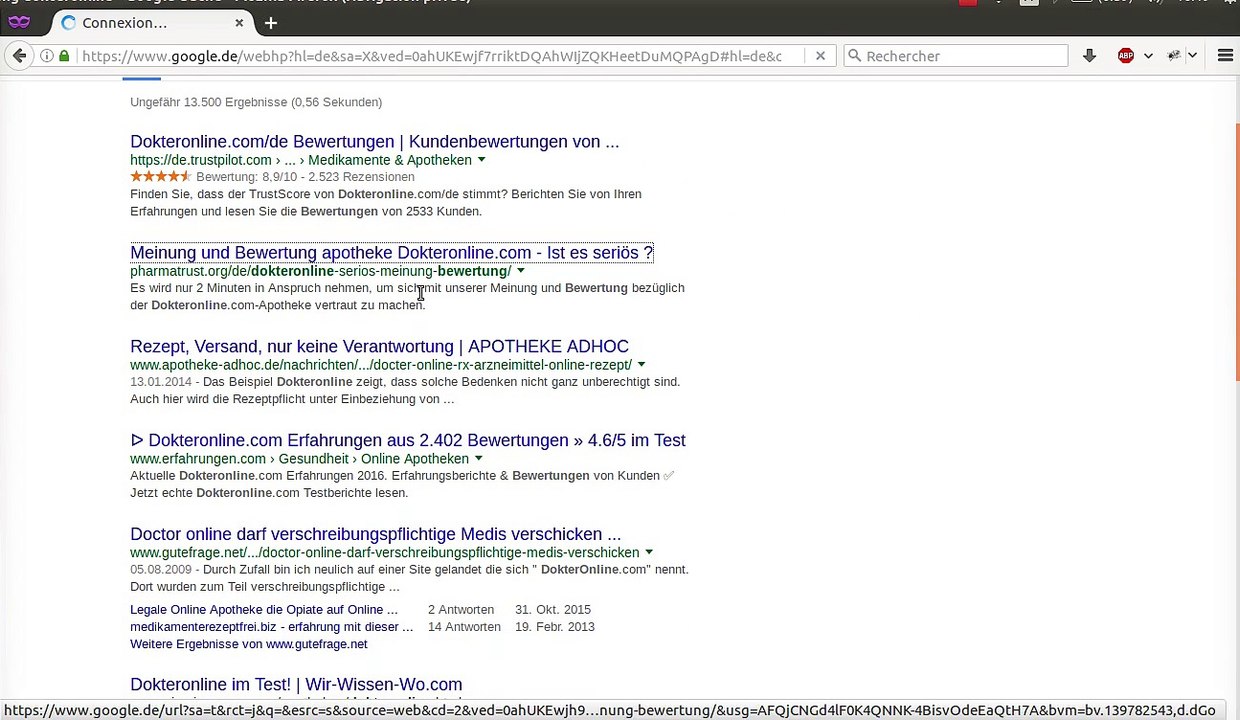Open the Meinung und Bewertung apotheke Dokteronline.com result
The image size is (1240, 720).
[x=391, y=252]
